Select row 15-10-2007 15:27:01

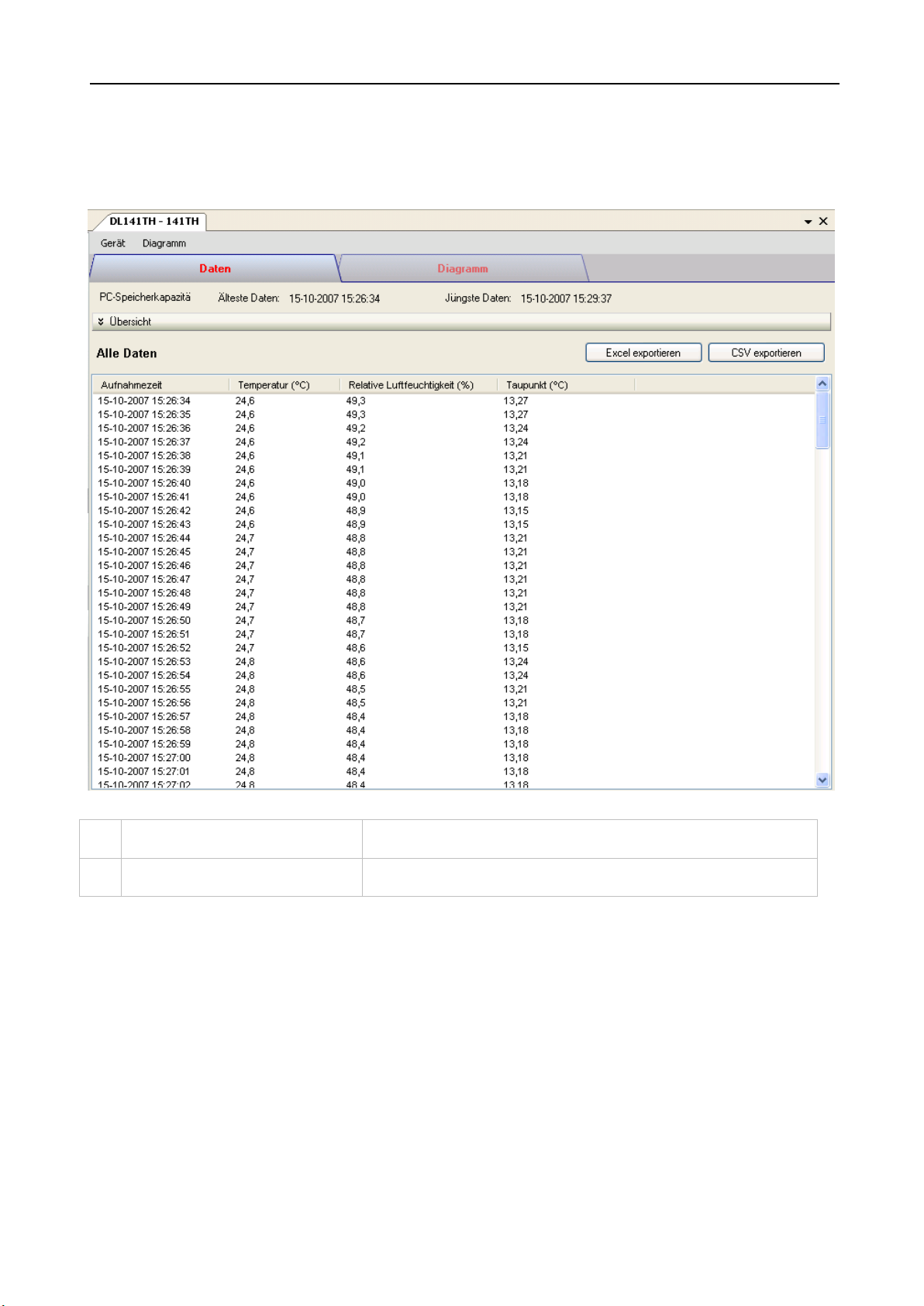(x=453, y=772)
